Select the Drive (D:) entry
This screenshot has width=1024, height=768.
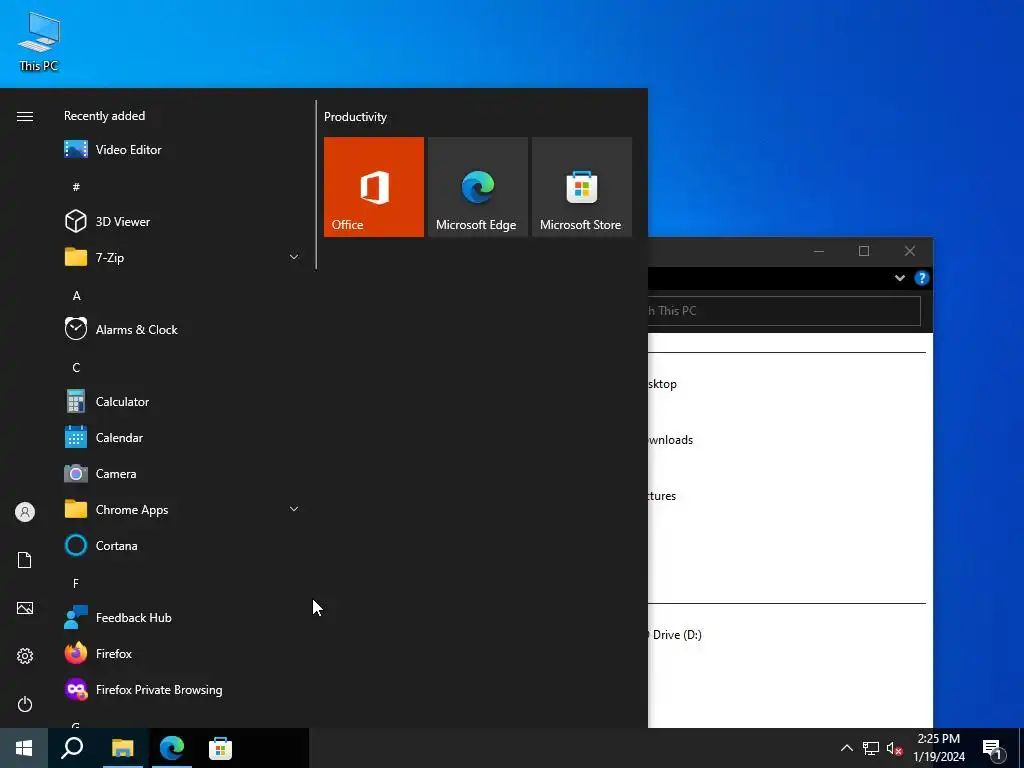click(x=675, y=635)
